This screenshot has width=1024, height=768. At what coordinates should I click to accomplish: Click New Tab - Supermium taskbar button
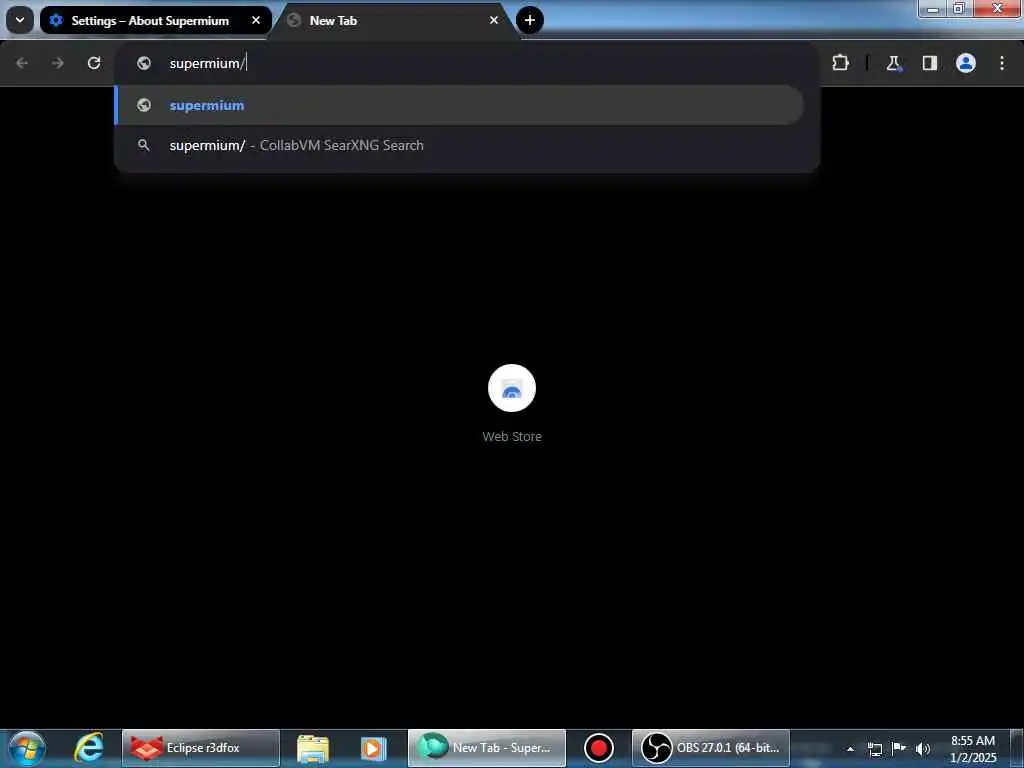pos(487,748)
